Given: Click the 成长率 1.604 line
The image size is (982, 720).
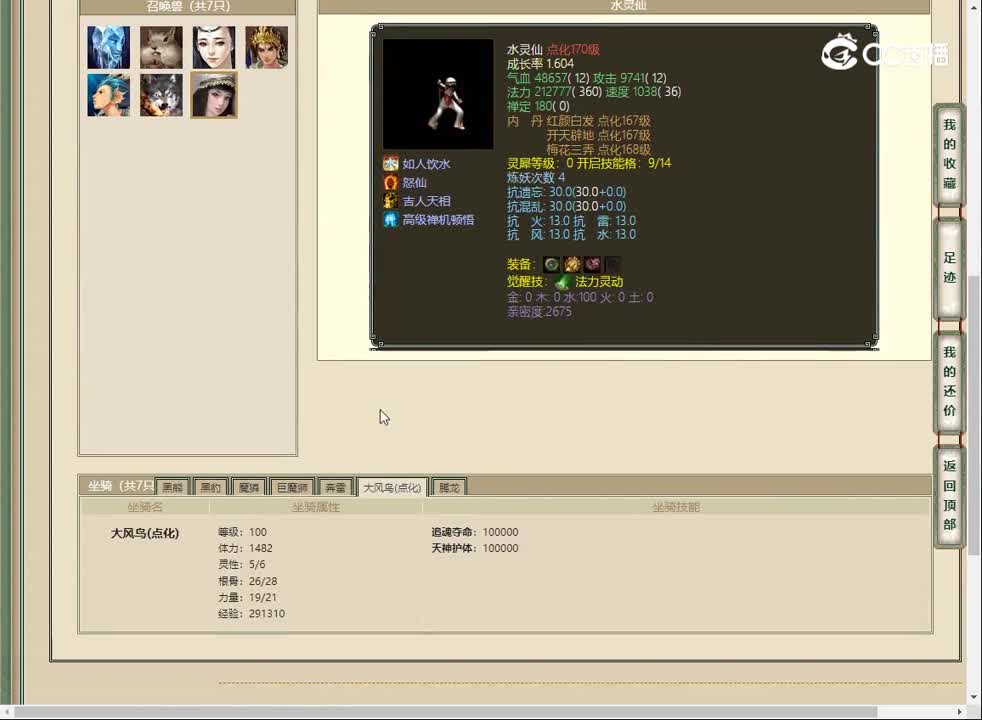Looking at the screenshot, I should click(540, 64).
